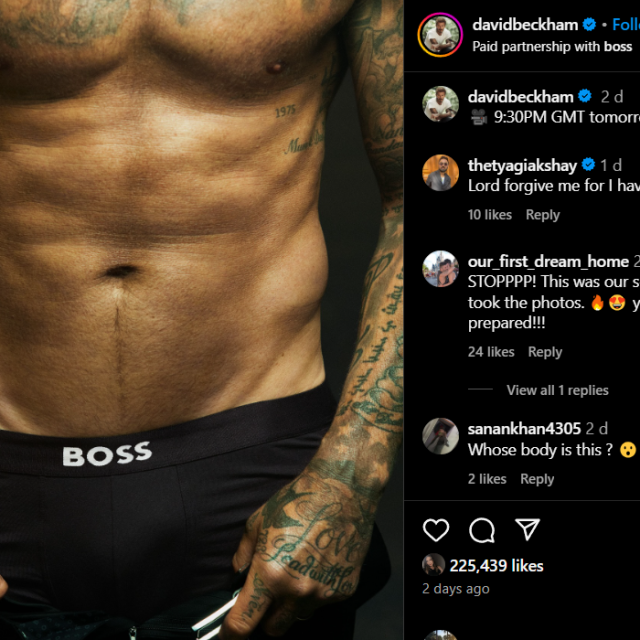
Task: Open the thetyagiakshay profile picture
Action: coord(440,172)
